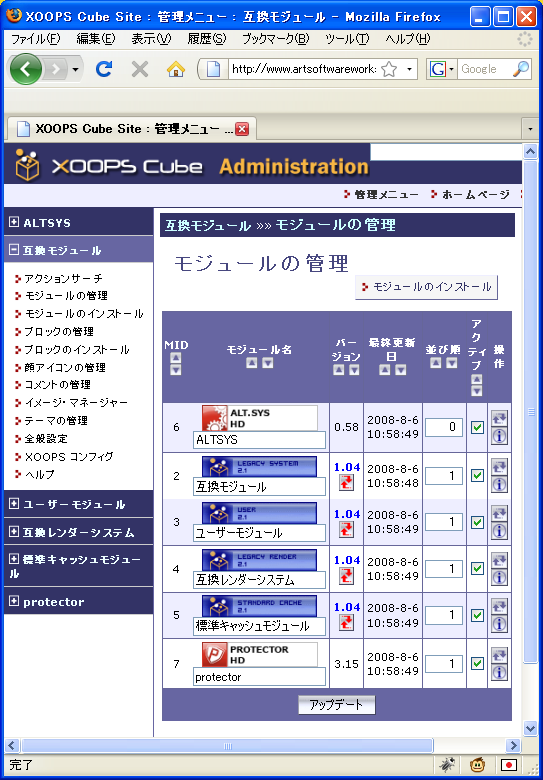This screenshot has height=780, width=543.
Task: Go to the browser Home icon
Action: pyautogui.click(x=176, y=69)
